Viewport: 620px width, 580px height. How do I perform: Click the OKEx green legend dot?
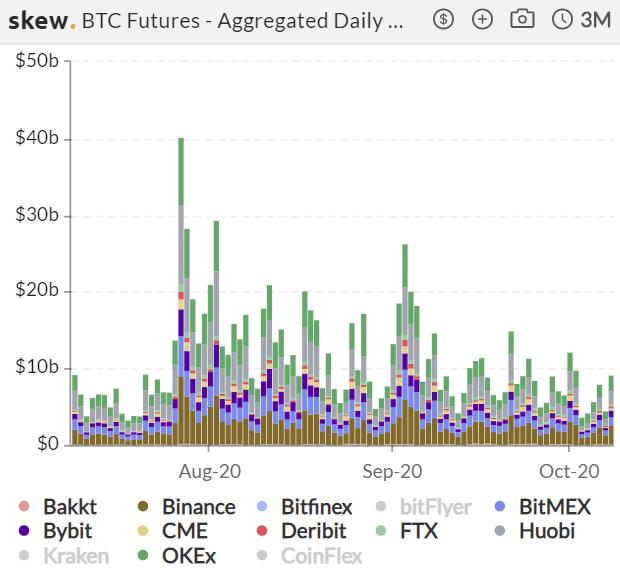pos(143,555)
